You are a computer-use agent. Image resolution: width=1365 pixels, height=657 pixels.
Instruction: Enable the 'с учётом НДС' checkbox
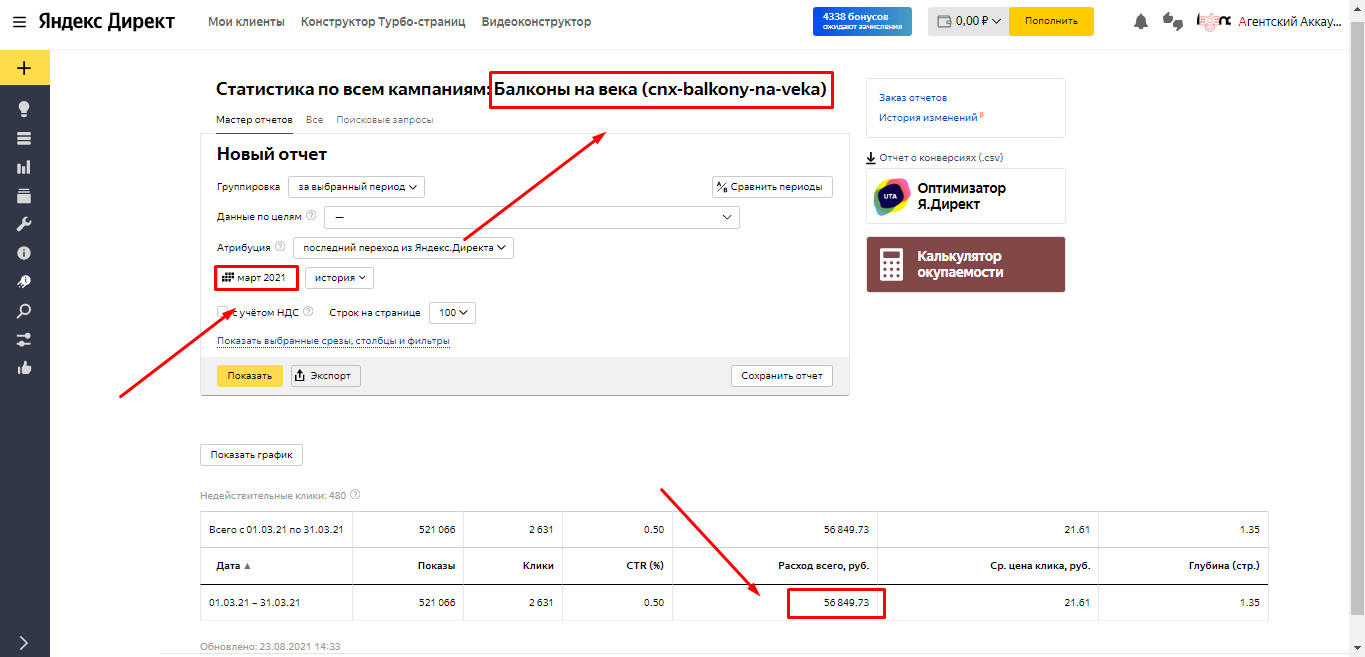click(223, 312)
